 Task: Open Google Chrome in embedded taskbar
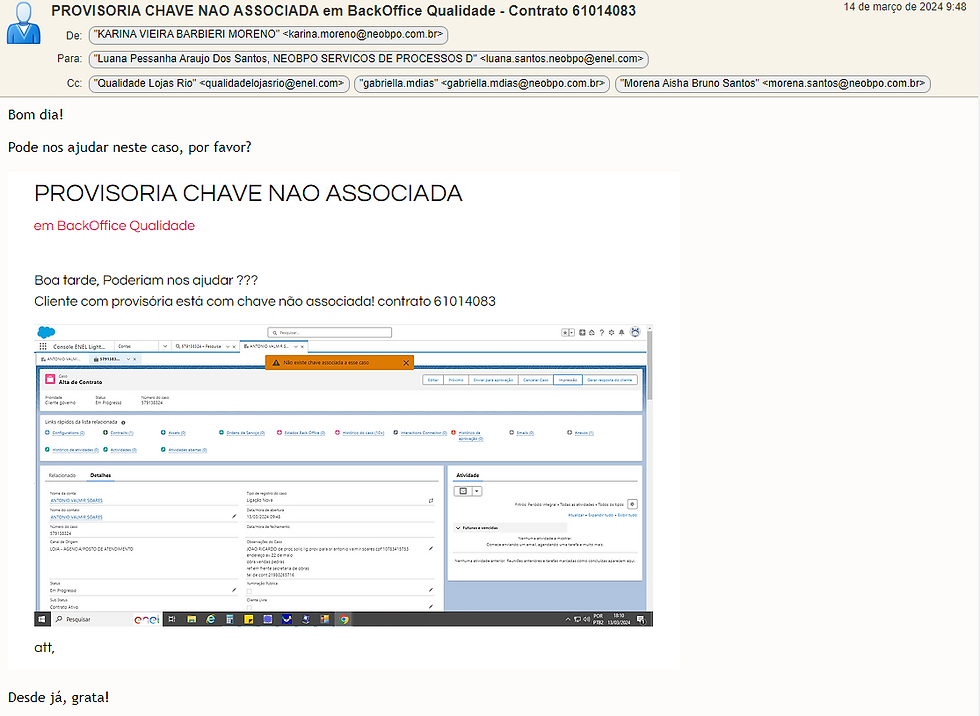[x=344, y=619]
